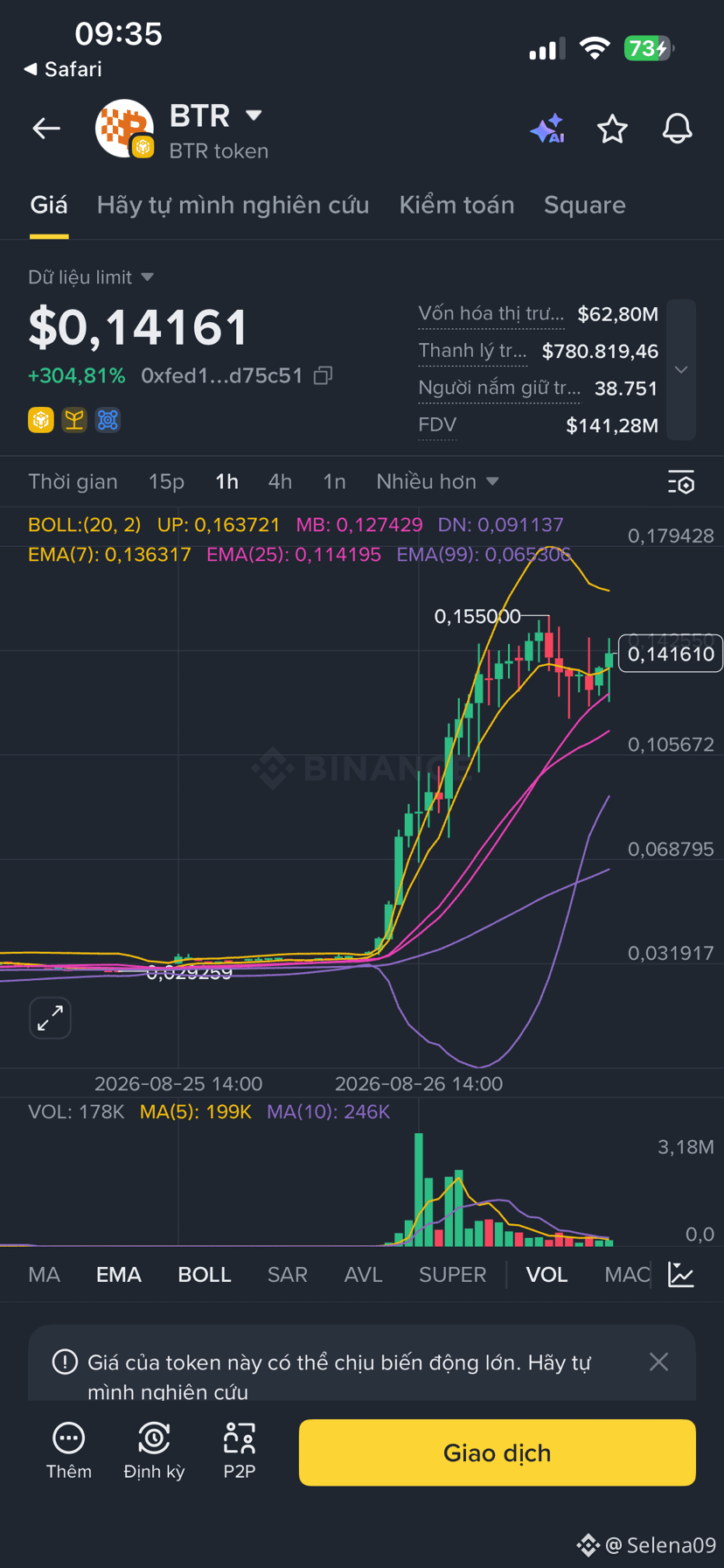Tap the EMA(99): 0,065306 legend text
724x1568 pixels.
point(484,554)
